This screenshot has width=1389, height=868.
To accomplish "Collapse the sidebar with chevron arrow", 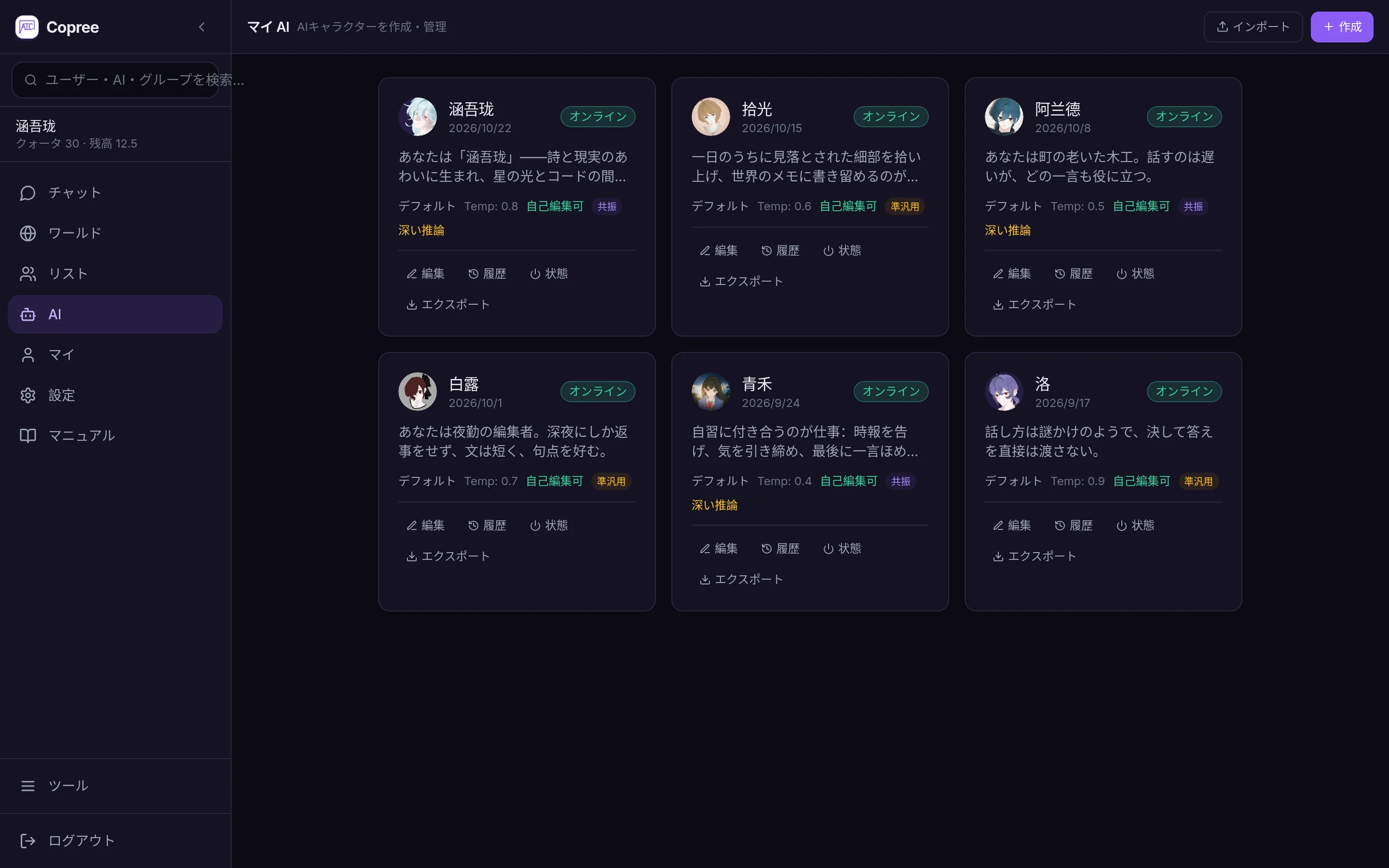I will tap(201, 27).
